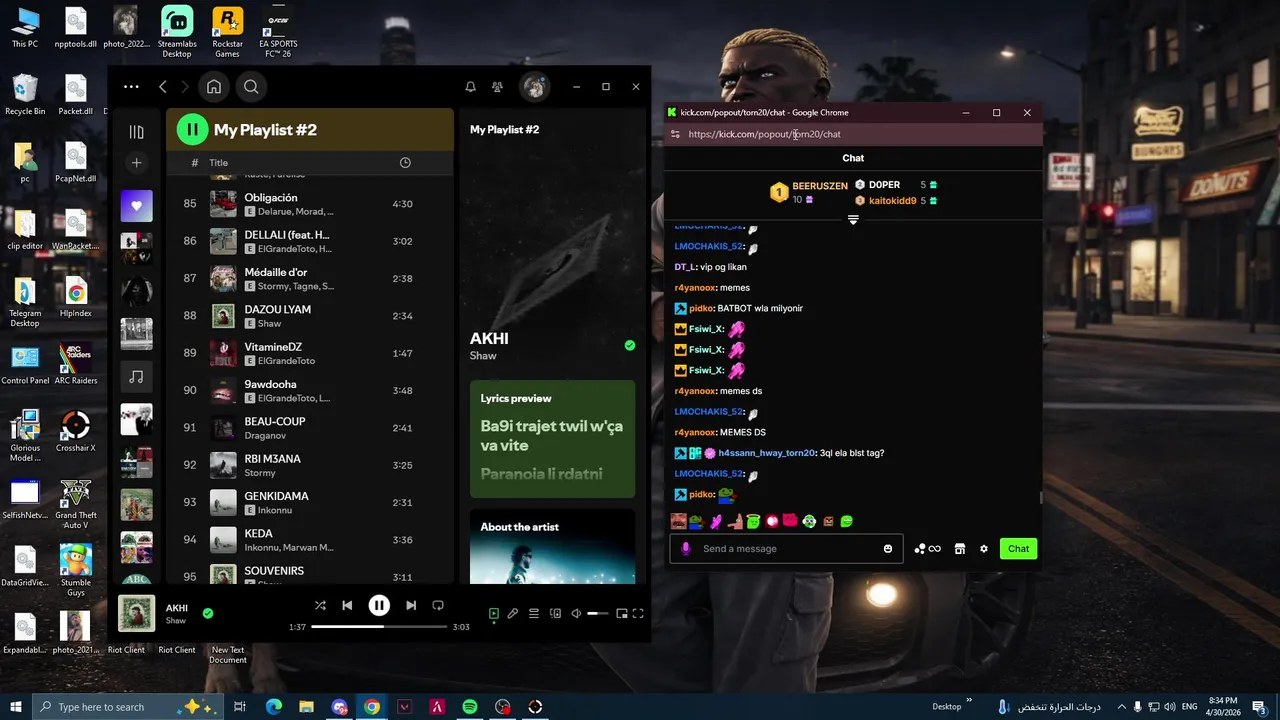Click BEERUSZEN in the chat leaderboard

[820, 186]
